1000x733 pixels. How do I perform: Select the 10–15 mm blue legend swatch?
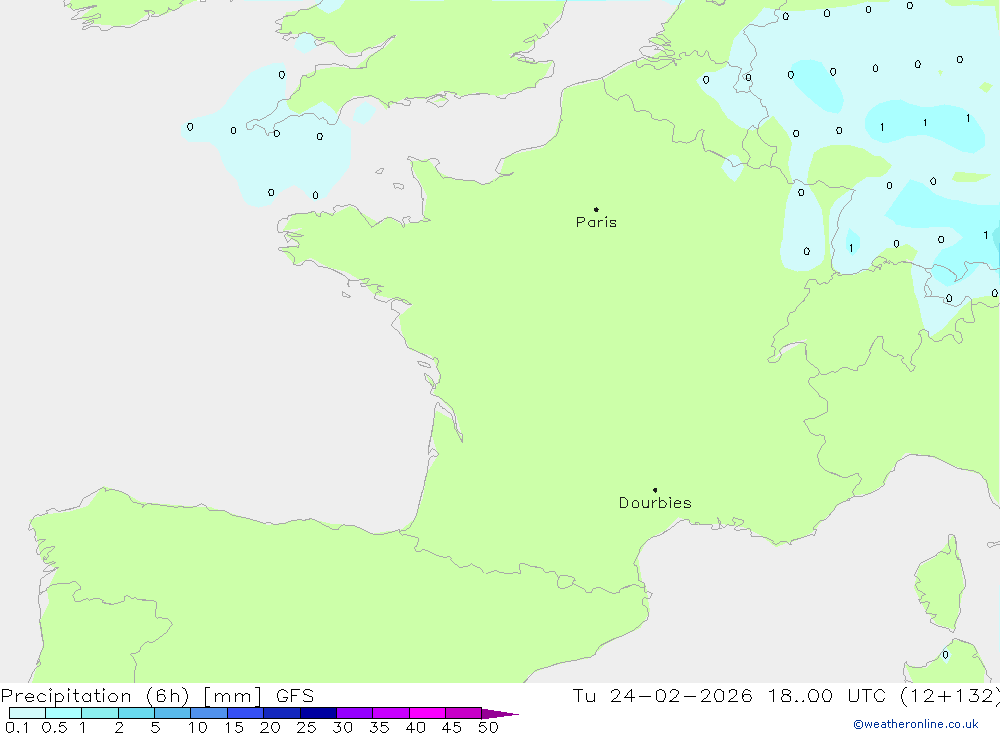click(x=209, y=714)
